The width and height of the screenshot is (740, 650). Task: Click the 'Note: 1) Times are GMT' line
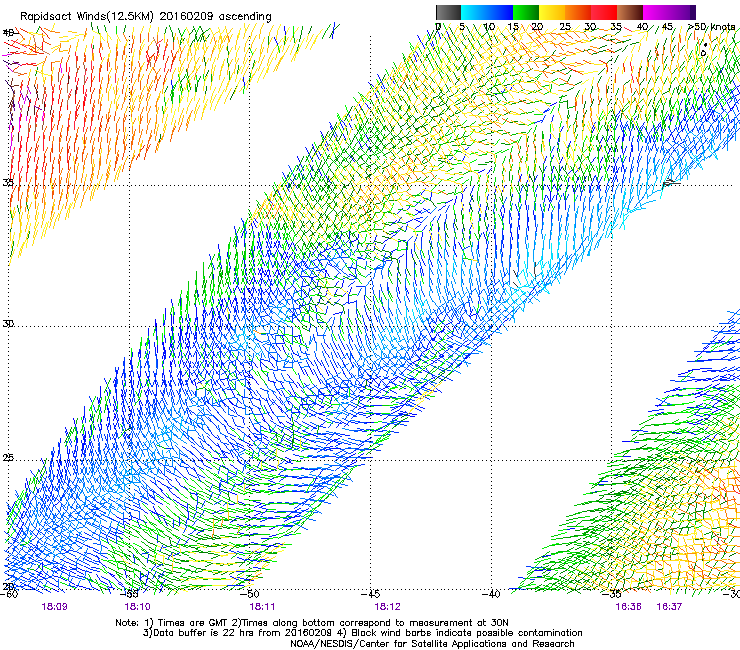pos(312,623)
